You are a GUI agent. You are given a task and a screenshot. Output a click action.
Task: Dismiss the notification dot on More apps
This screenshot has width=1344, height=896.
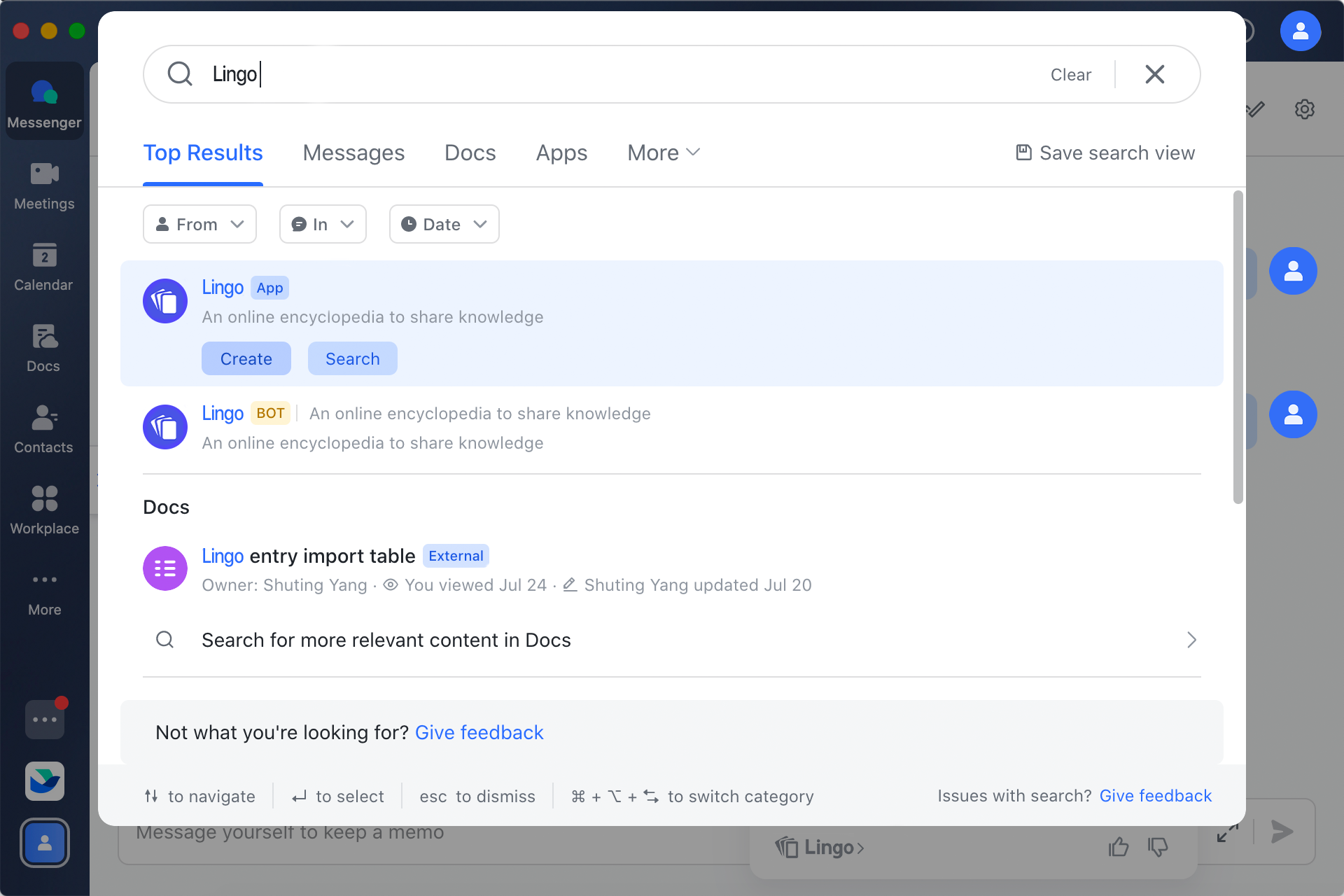(x=63, y=703)
